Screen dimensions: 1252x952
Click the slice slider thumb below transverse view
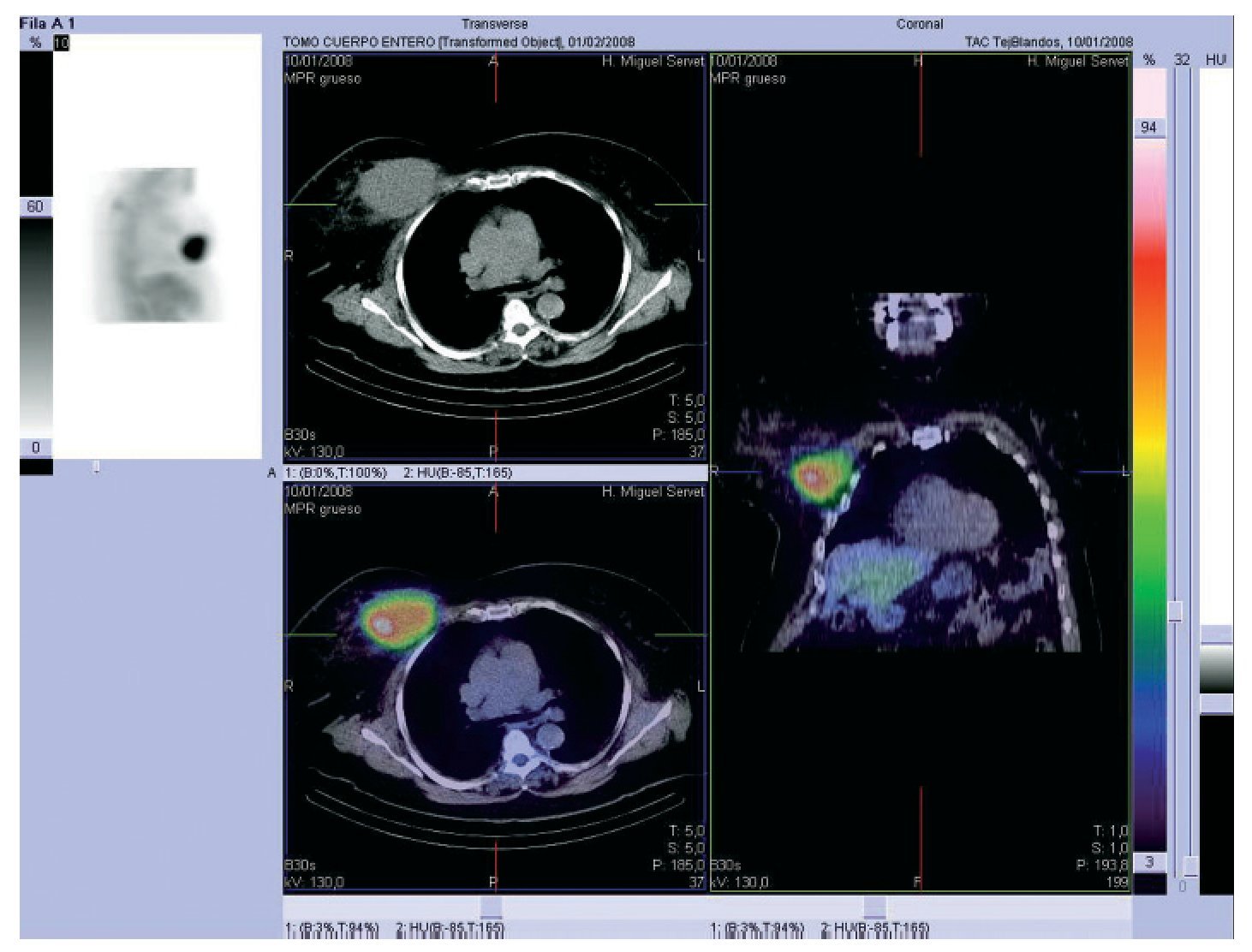click(492, 907)
